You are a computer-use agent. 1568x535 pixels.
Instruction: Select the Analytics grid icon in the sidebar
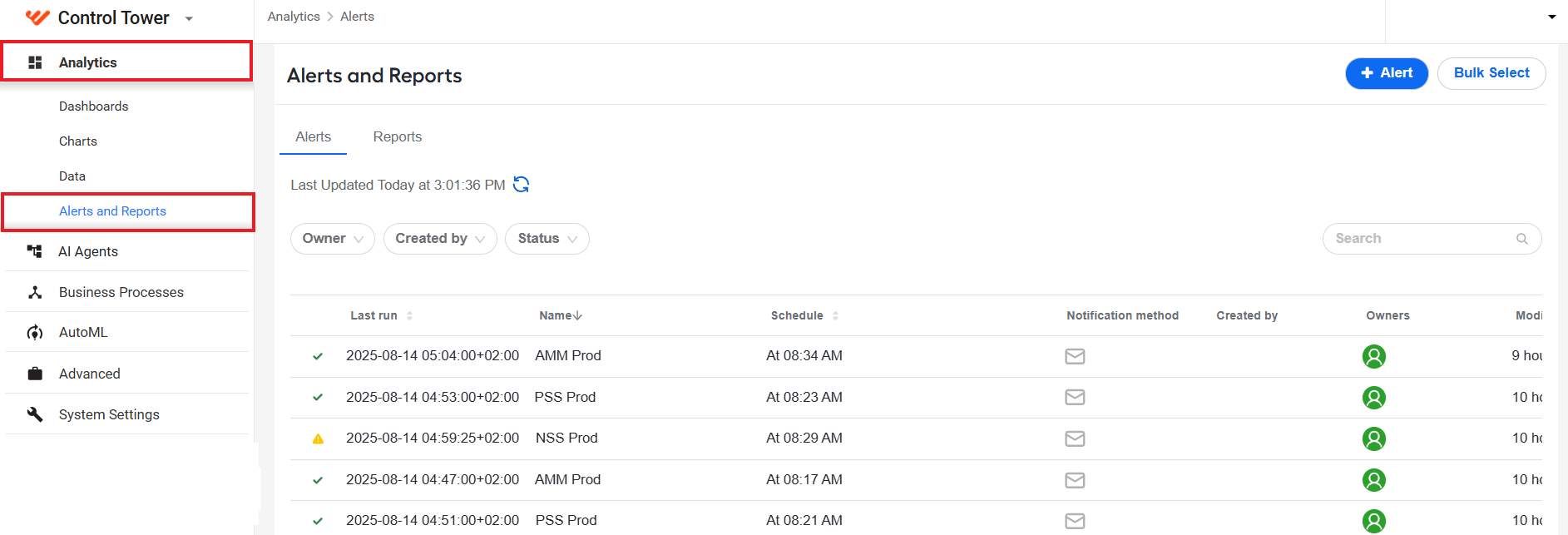click(35, 62)
